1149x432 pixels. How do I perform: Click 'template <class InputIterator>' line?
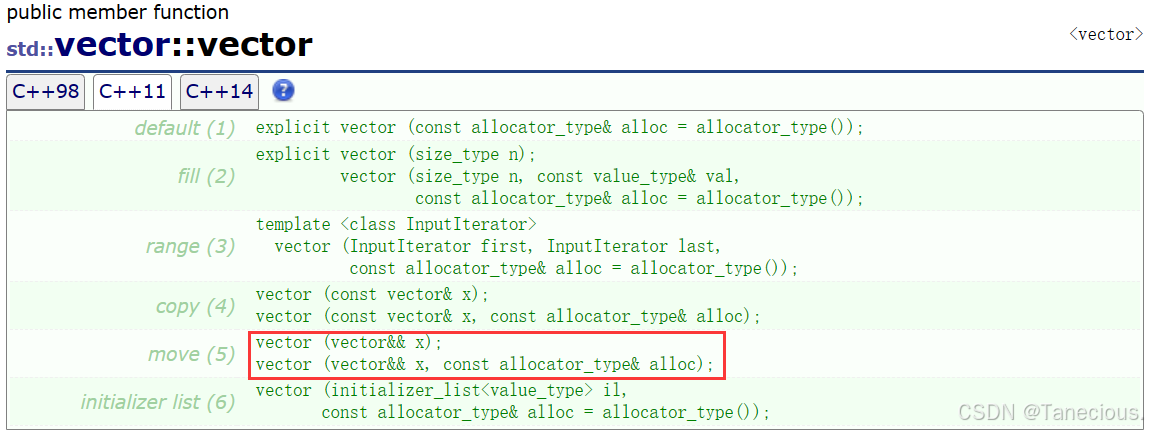coord(396,223)
